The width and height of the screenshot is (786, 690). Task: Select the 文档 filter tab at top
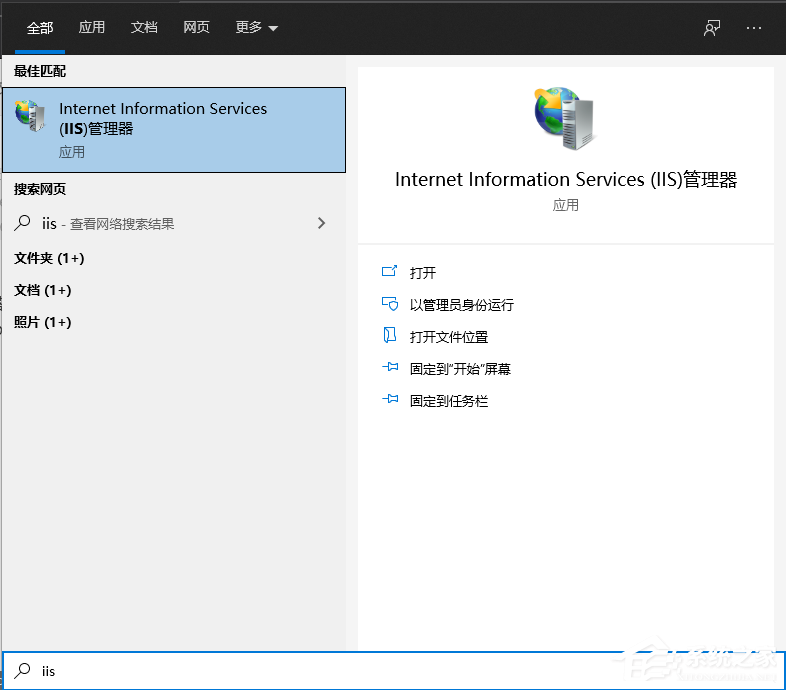144,28
